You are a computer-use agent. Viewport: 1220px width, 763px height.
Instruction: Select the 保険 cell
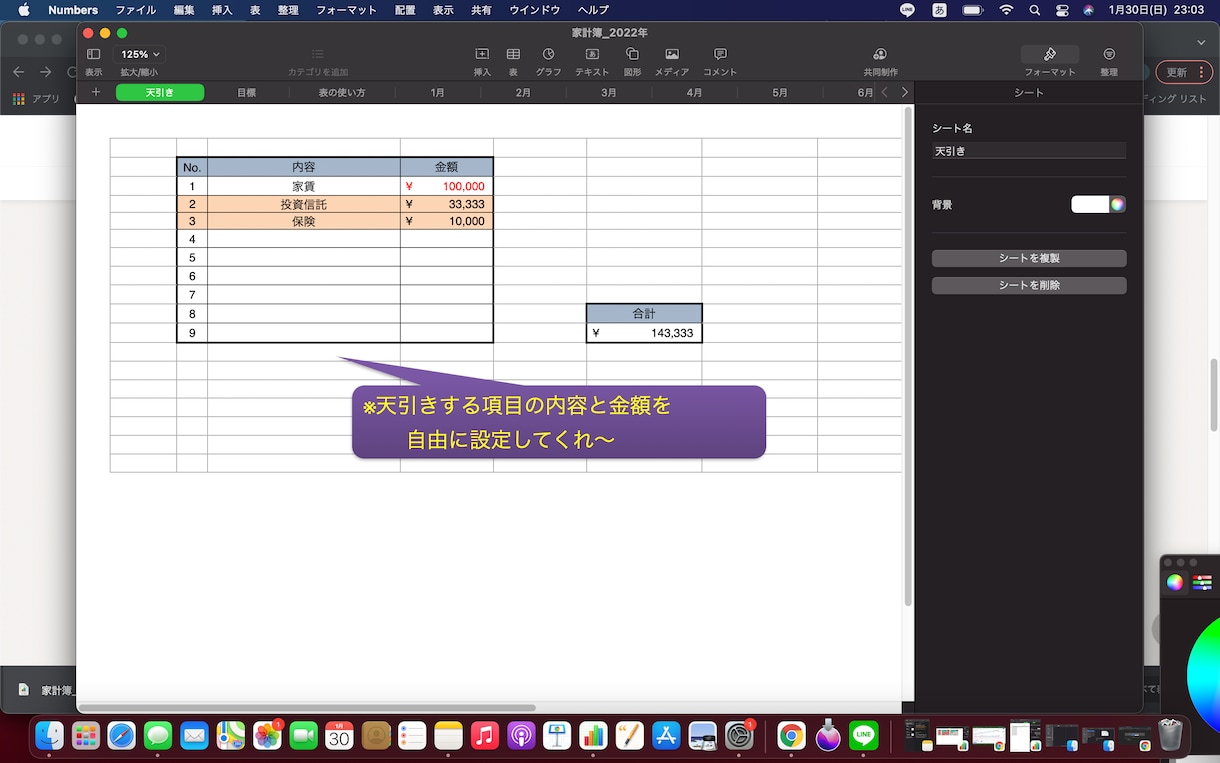coord(304,222)
